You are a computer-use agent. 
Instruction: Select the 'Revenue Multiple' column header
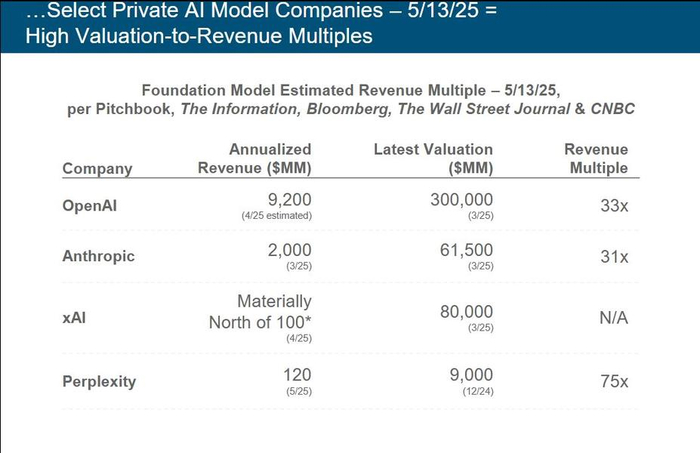598,158
